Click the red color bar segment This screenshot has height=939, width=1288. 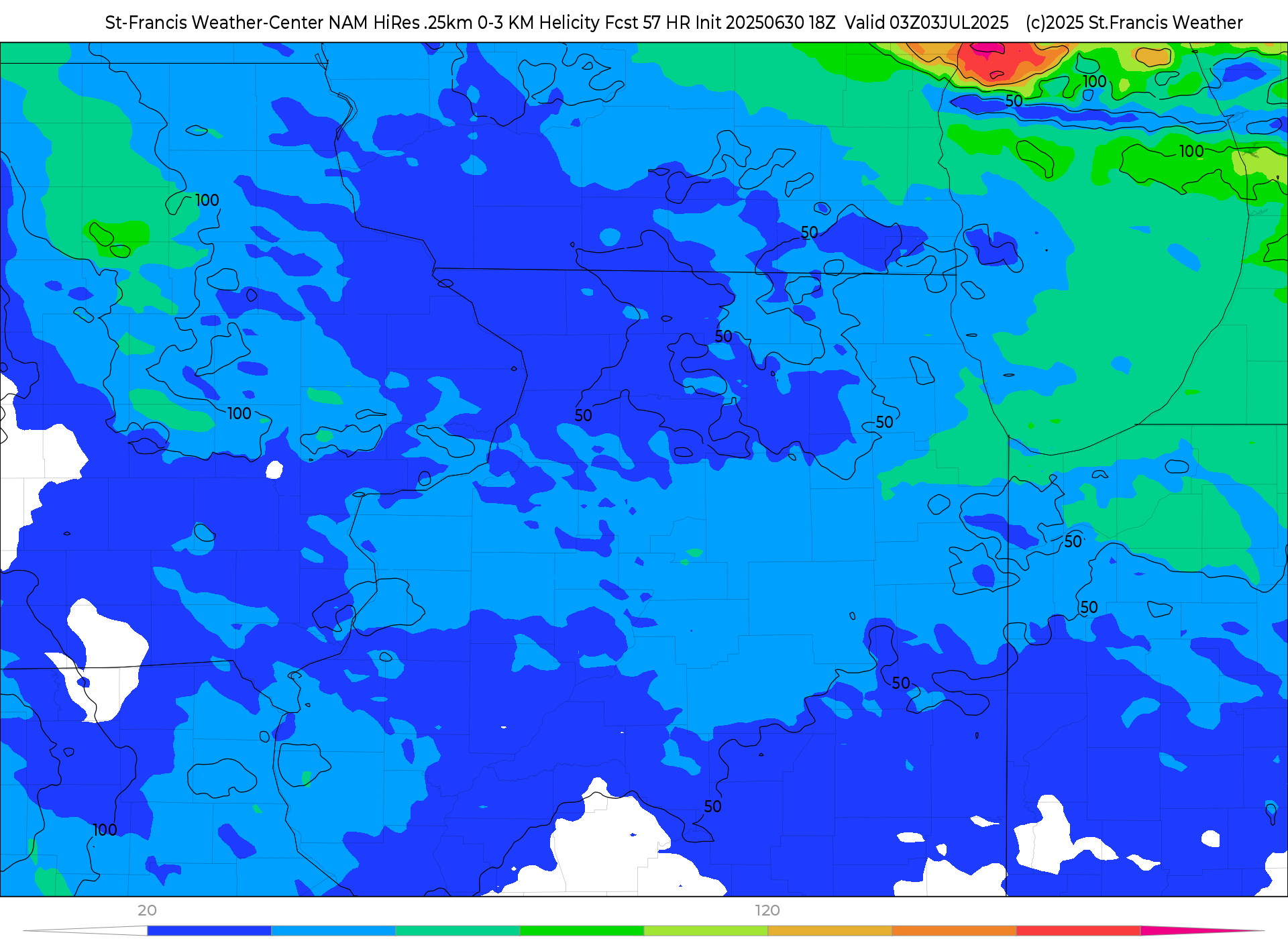point(1078,930)
